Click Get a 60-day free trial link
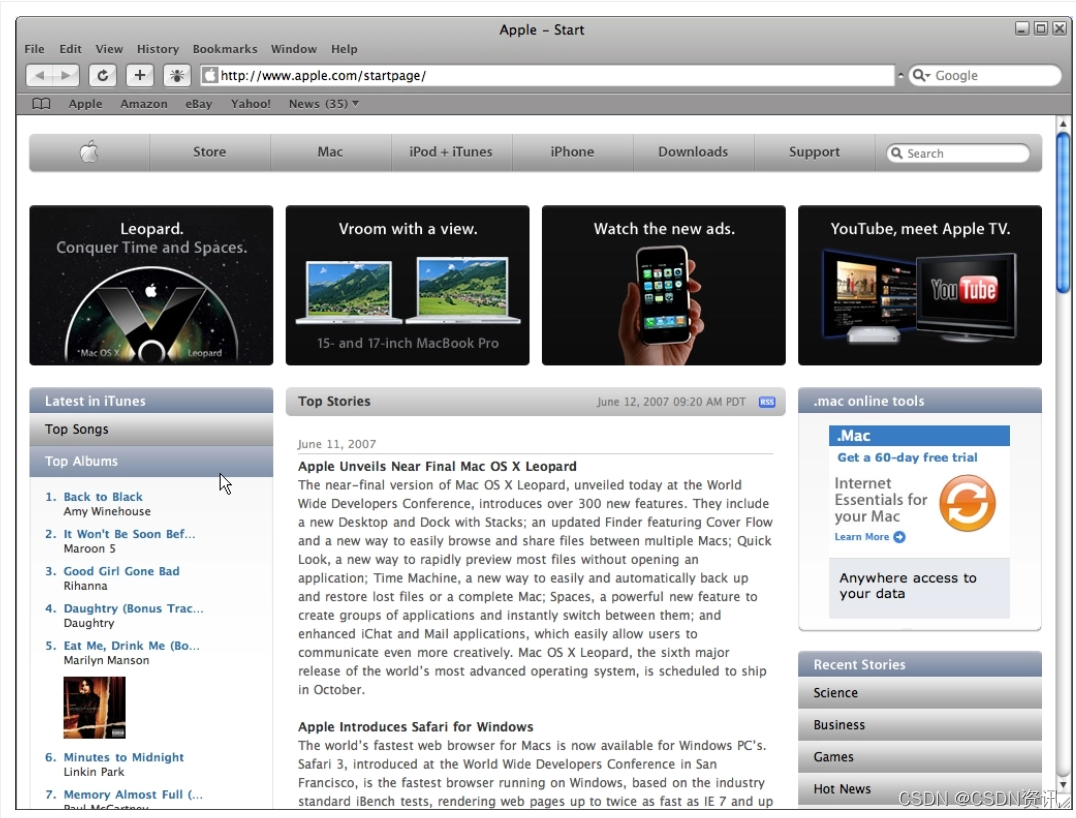The width and height of the screenshot is (1076, 818). pyautogui.click(x=907, y=458)
